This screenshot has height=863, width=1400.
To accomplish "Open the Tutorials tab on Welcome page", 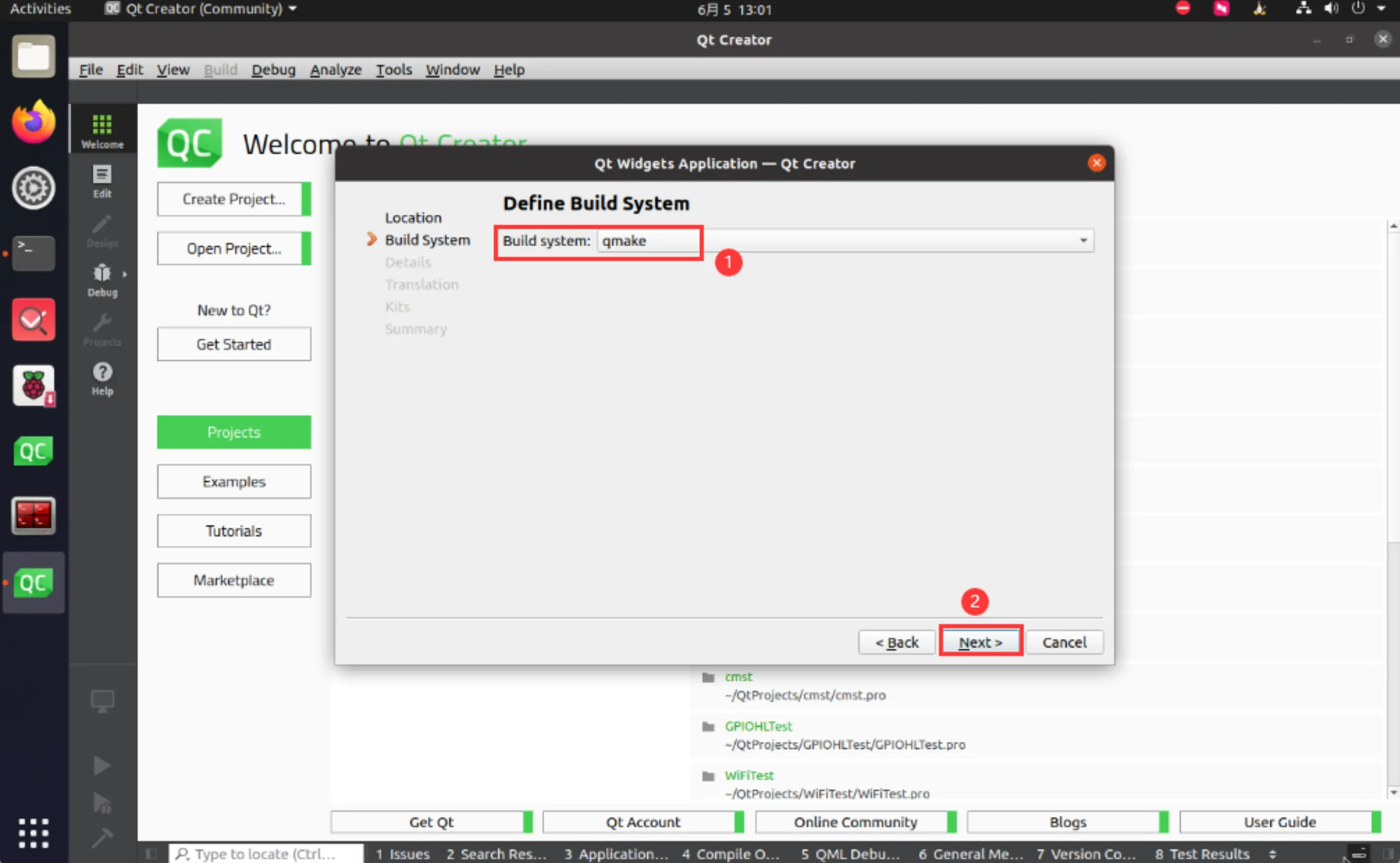I will point(234,530).
